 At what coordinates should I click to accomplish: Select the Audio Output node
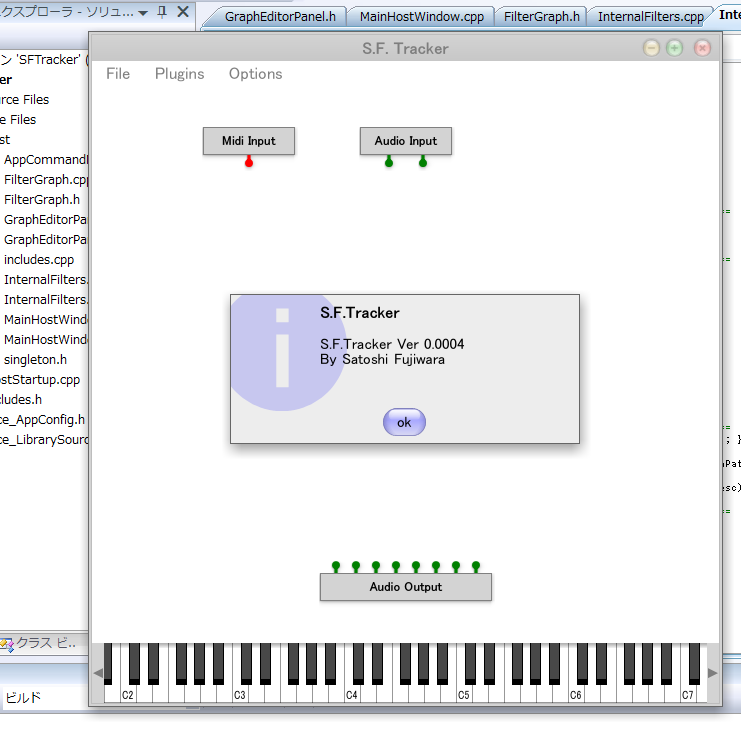pyautogui.click(x=406, y=587)
